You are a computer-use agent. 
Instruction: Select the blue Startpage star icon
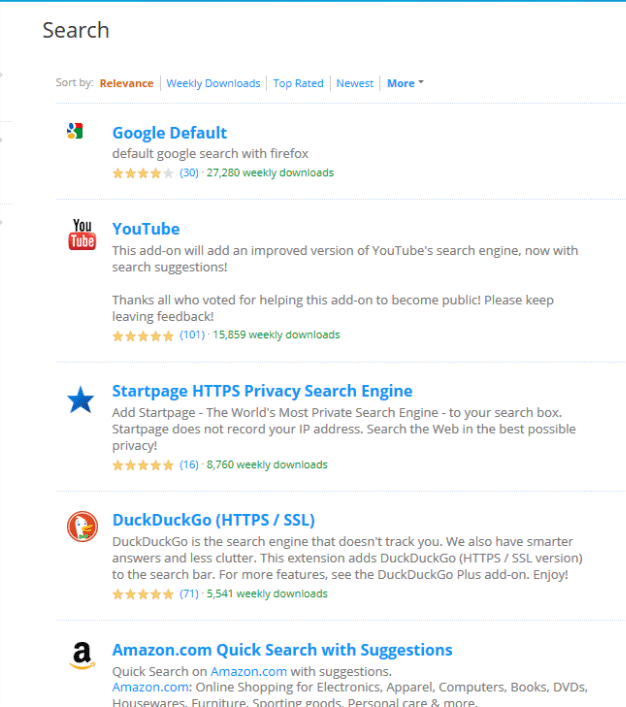81,399
